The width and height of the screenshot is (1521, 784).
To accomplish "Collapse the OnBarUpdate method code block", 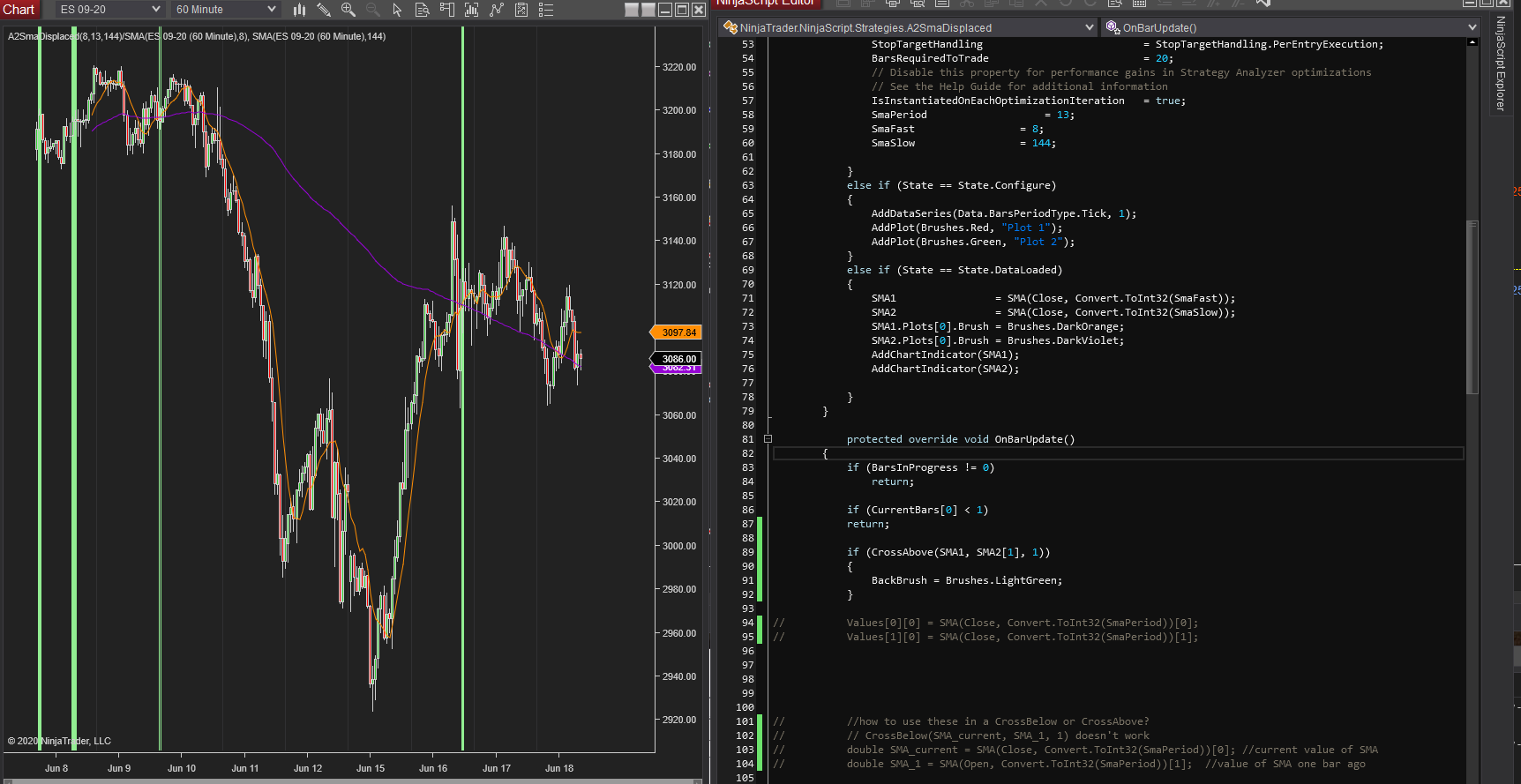I will click(x=768, y=439).
